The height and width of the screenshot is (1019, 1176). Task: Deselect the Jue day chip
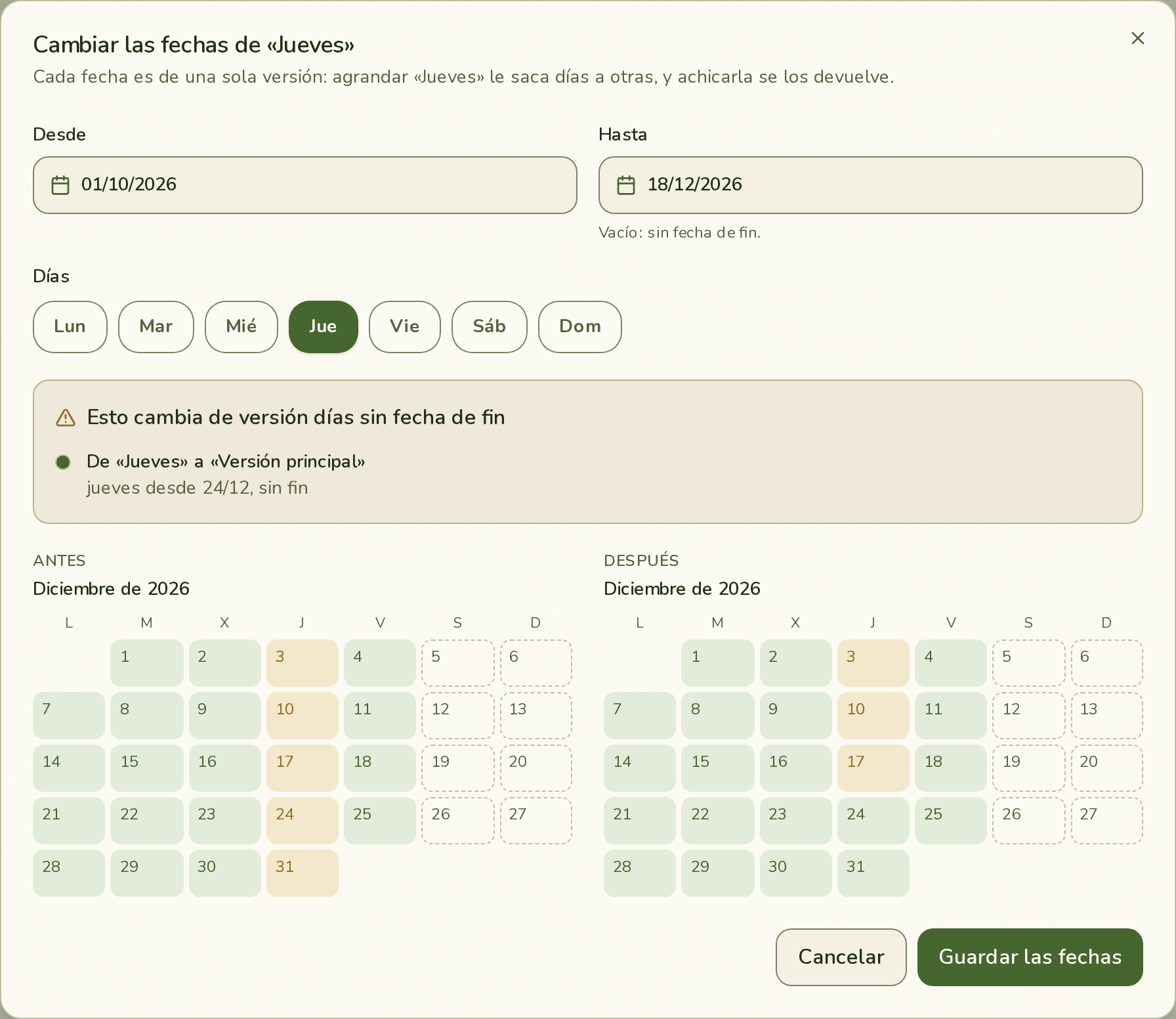coord(324,327)
